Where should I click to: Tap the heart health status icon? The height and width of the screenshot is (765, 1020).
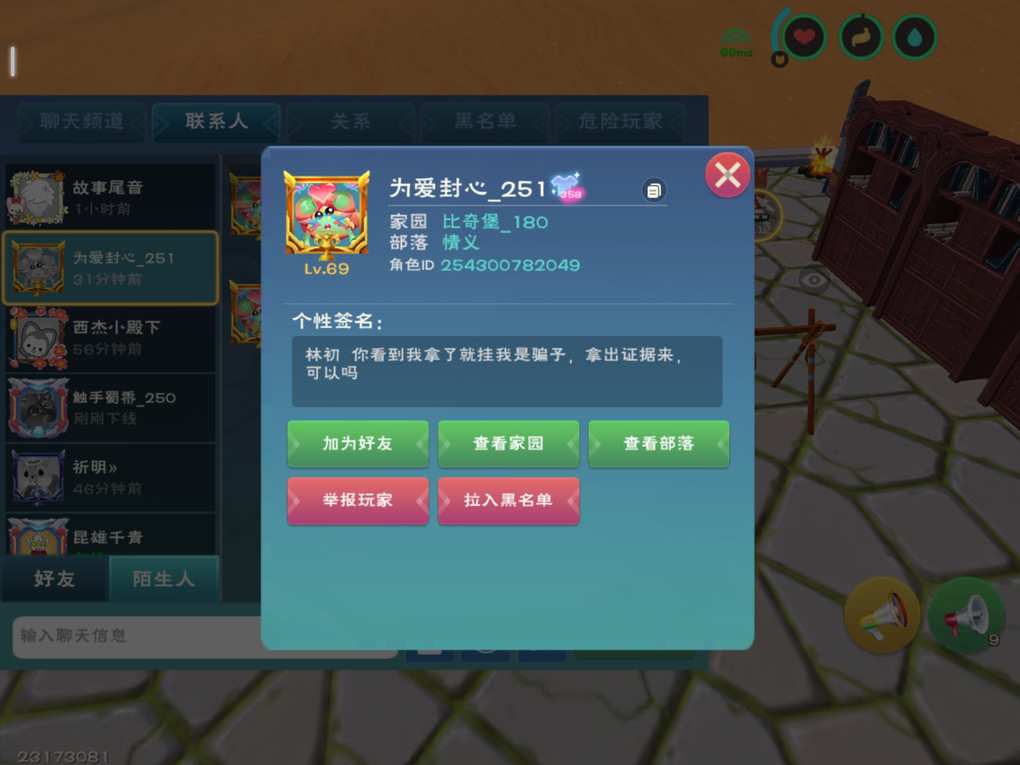click(805, 37)
